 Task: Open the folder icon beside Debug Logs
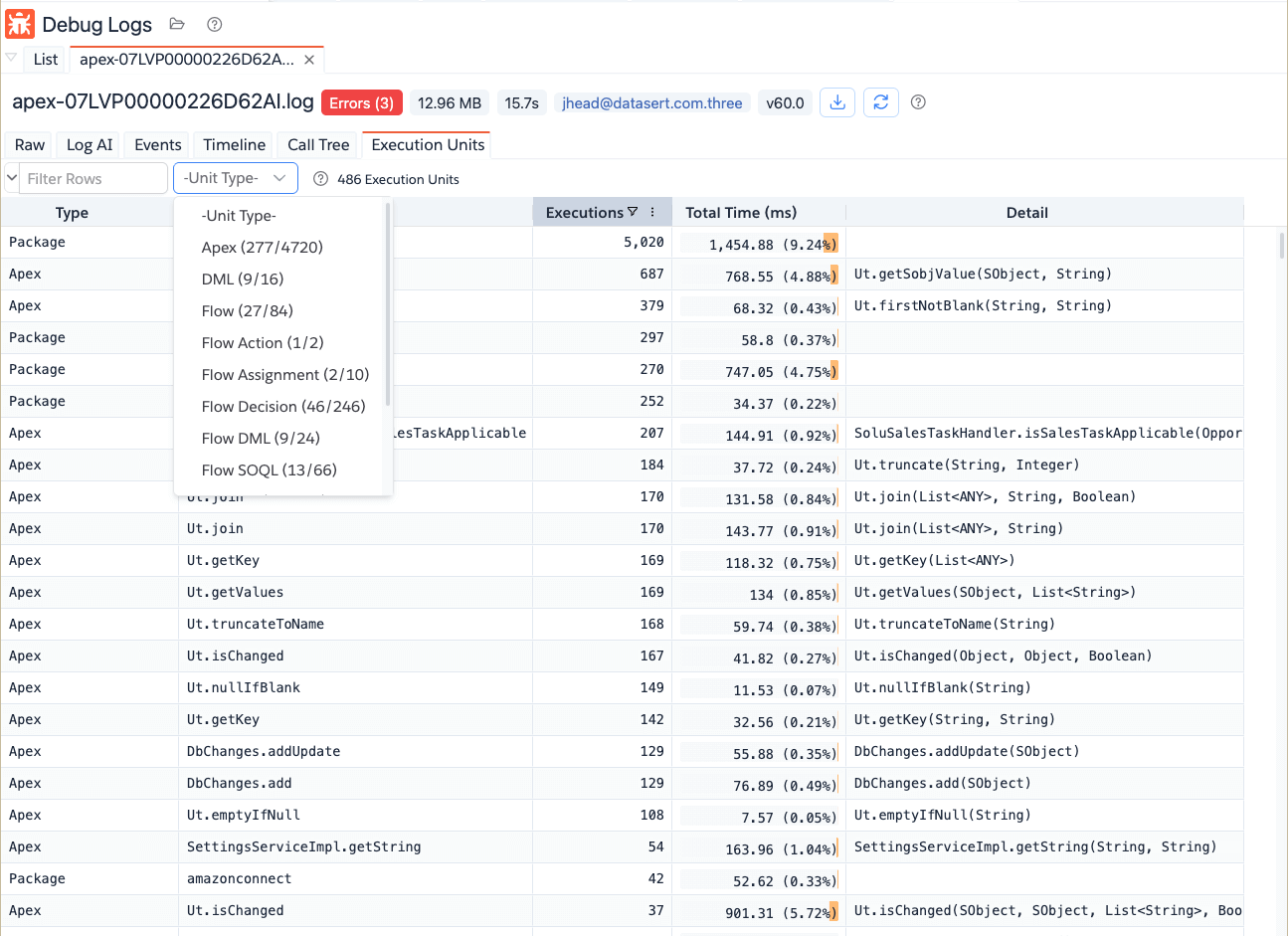point(177,24)
